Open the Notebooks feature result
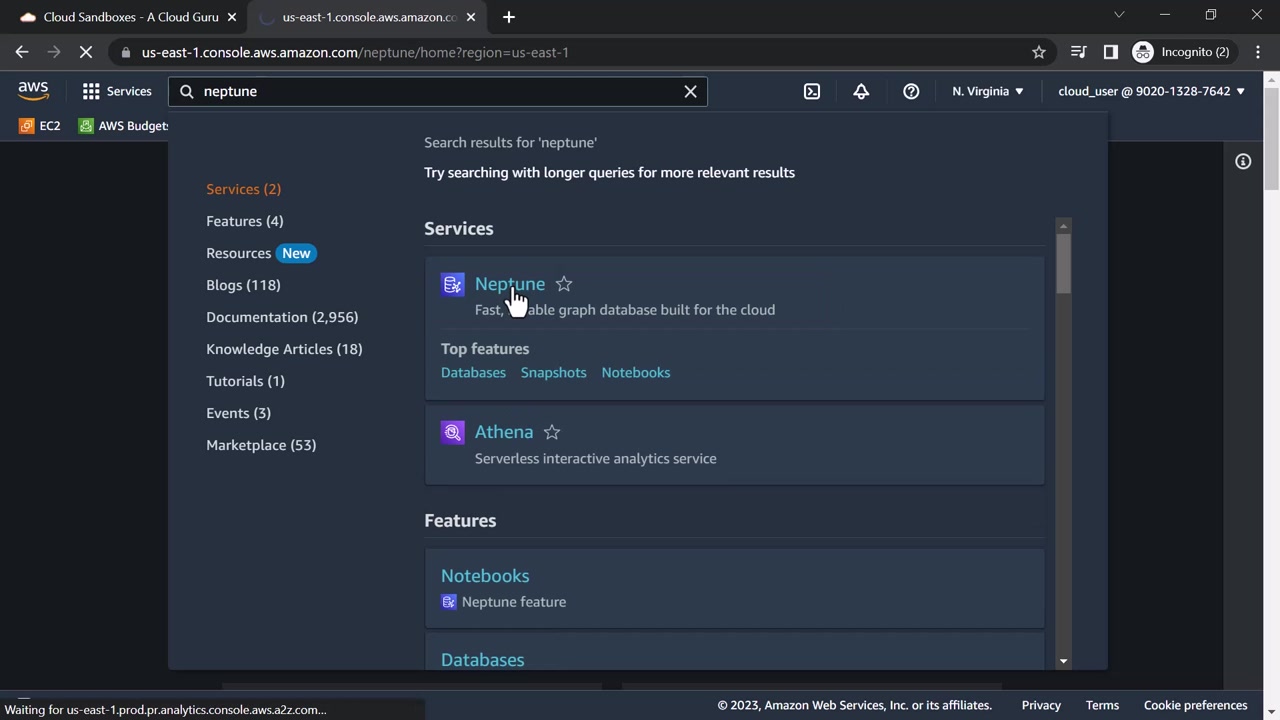This screenshot has height=720, width=1280. 485,576
